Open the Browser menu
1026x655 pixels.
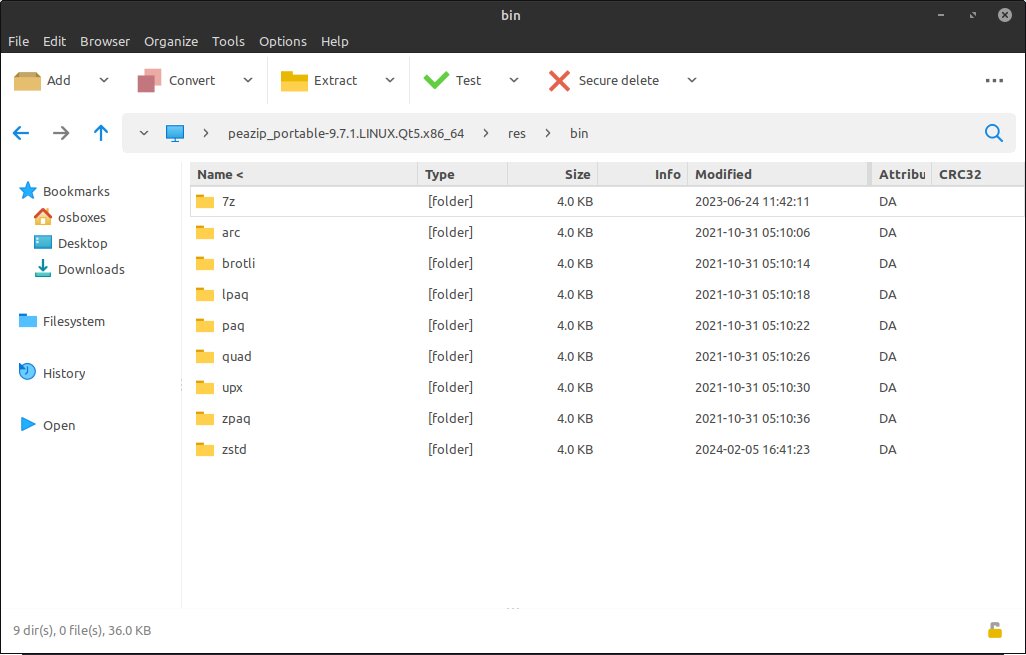105,41
